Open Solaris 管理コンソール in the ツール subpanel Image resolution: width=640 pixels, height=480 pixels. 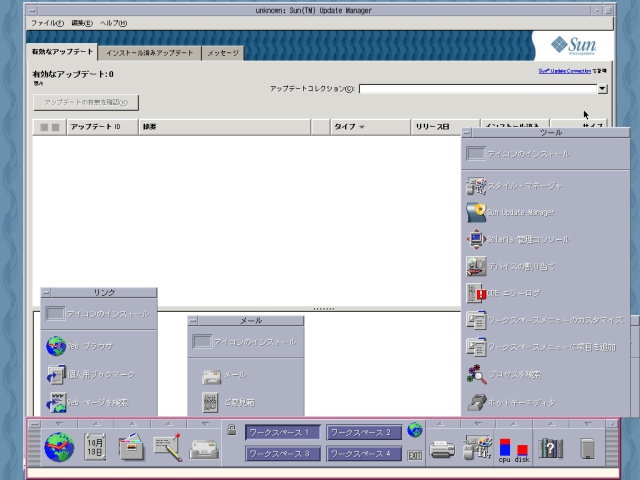(x=518, y=240)
